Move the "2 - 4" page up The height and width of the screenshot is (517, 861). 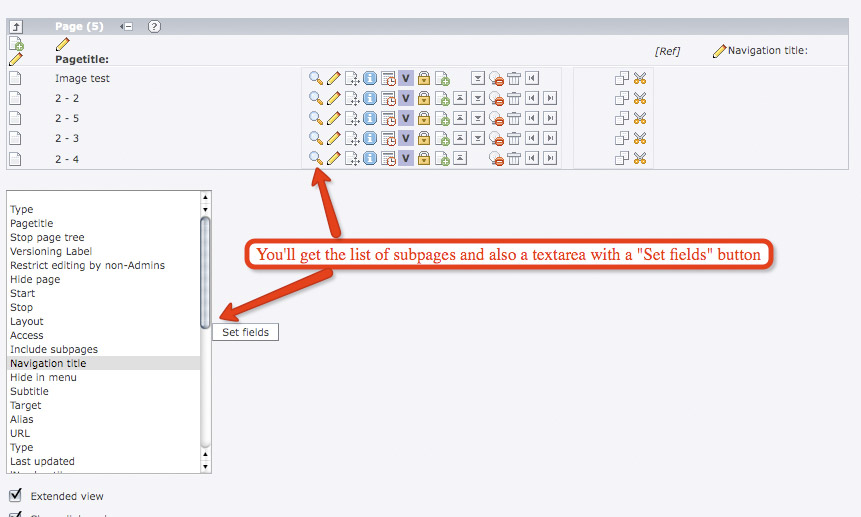coord(459,158)
